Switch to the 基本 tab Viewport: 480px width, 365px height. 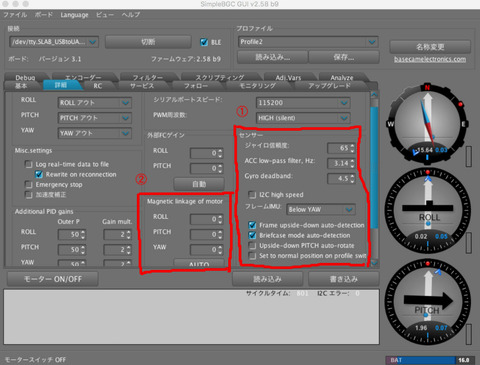[21, 86]
